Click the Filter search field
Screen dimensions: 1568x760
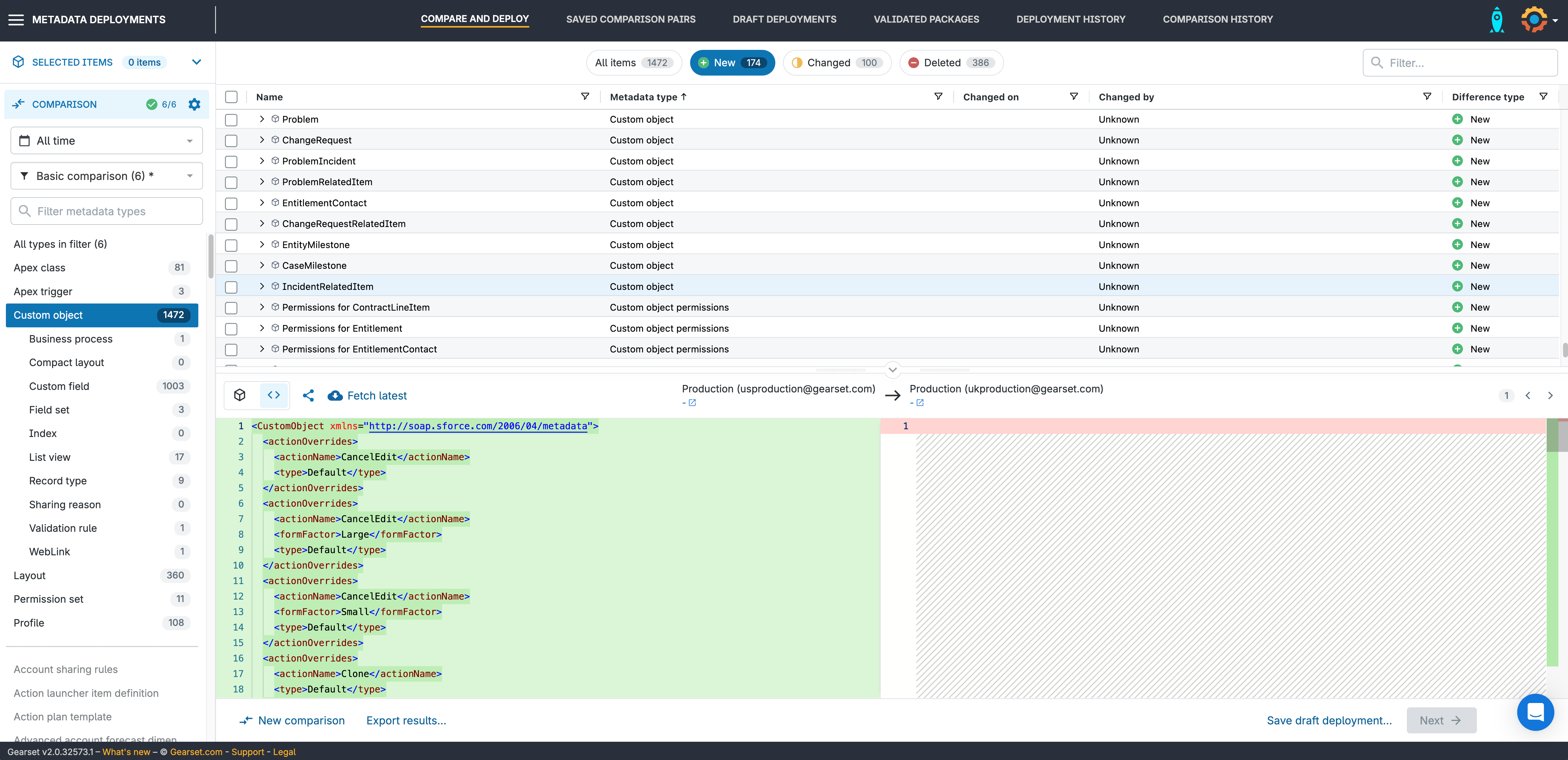1467,63
